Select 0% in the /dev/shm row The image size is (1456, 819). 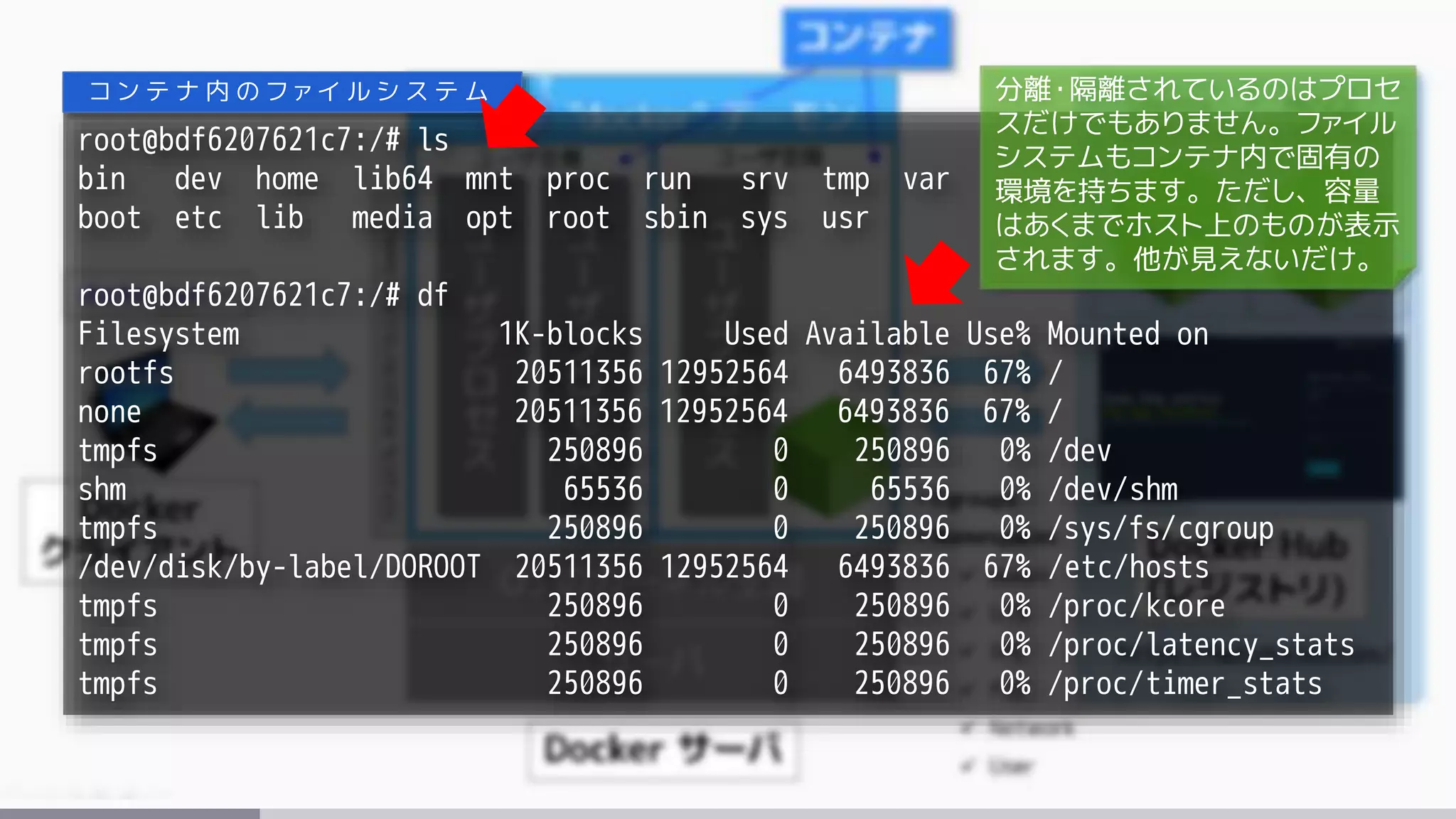[1015, 489]
